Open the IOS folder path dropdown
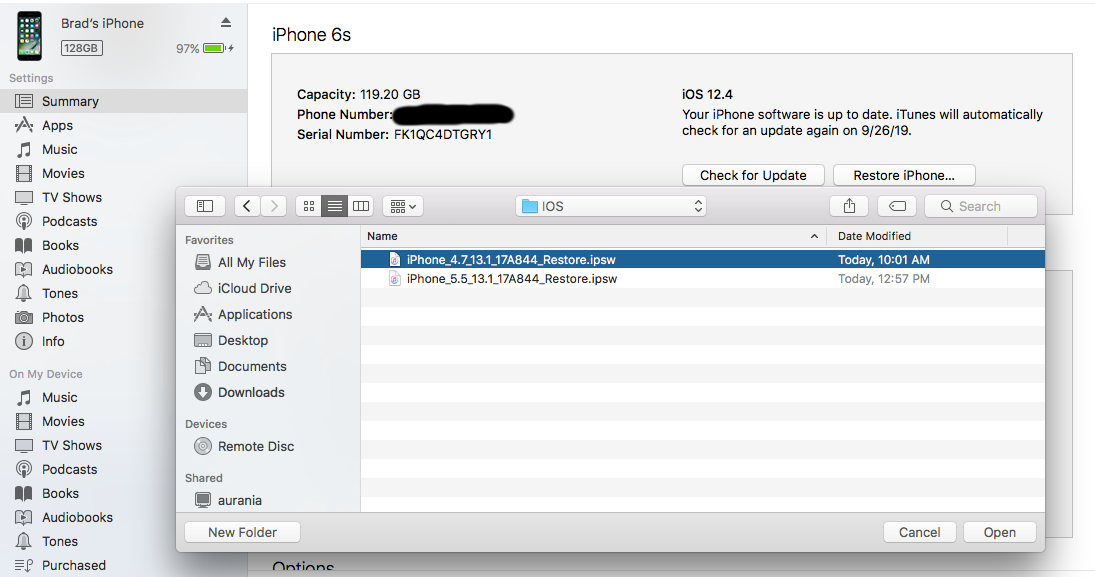1095x577 pixels. point(611,206)
